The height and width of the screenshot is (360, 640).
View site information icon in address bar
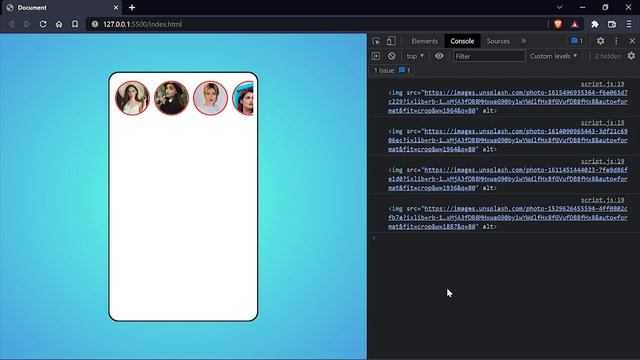(95, 24)
